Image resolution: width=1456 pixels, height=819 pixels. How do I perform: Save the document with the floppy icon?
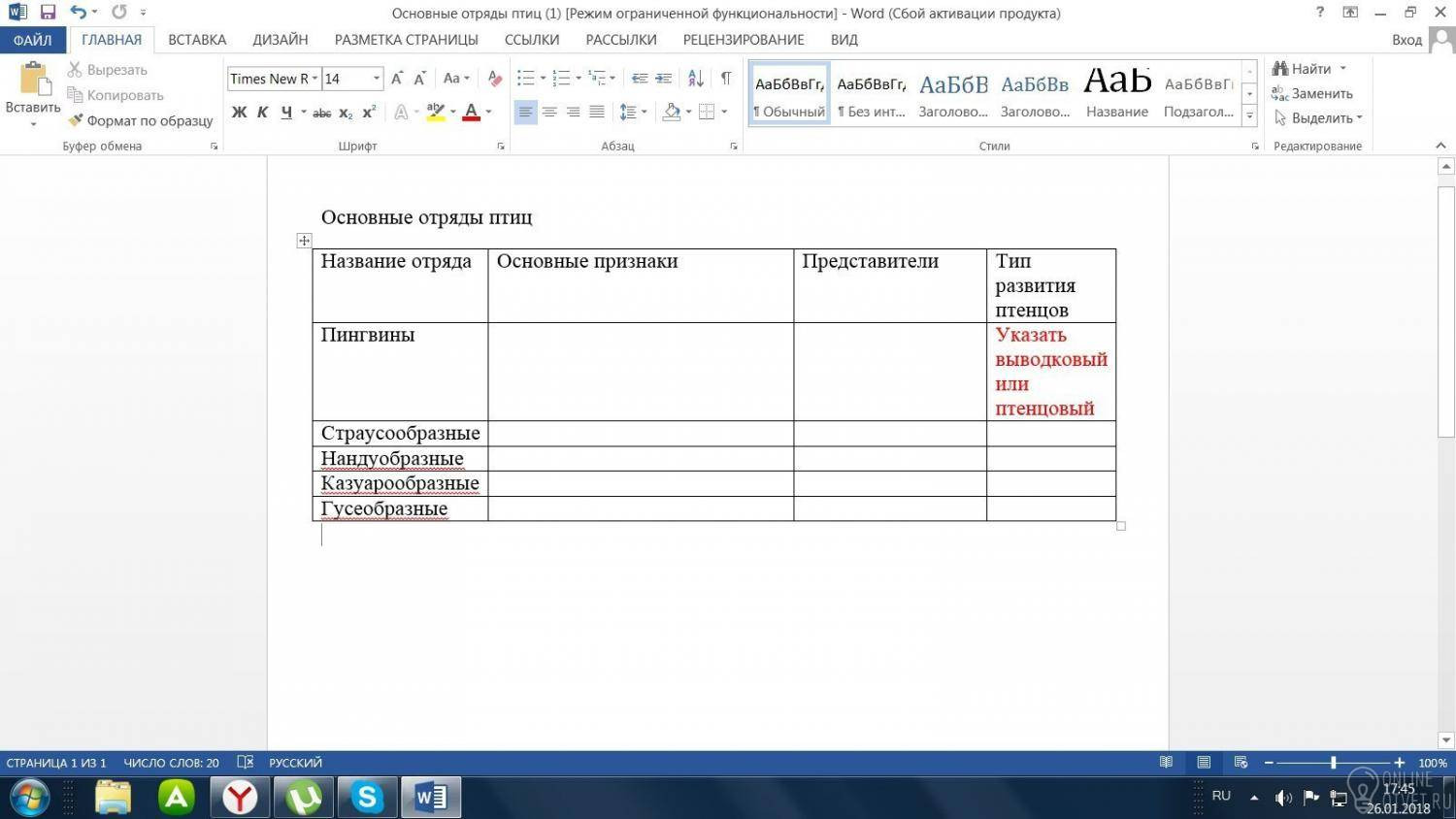click(48, 13)
